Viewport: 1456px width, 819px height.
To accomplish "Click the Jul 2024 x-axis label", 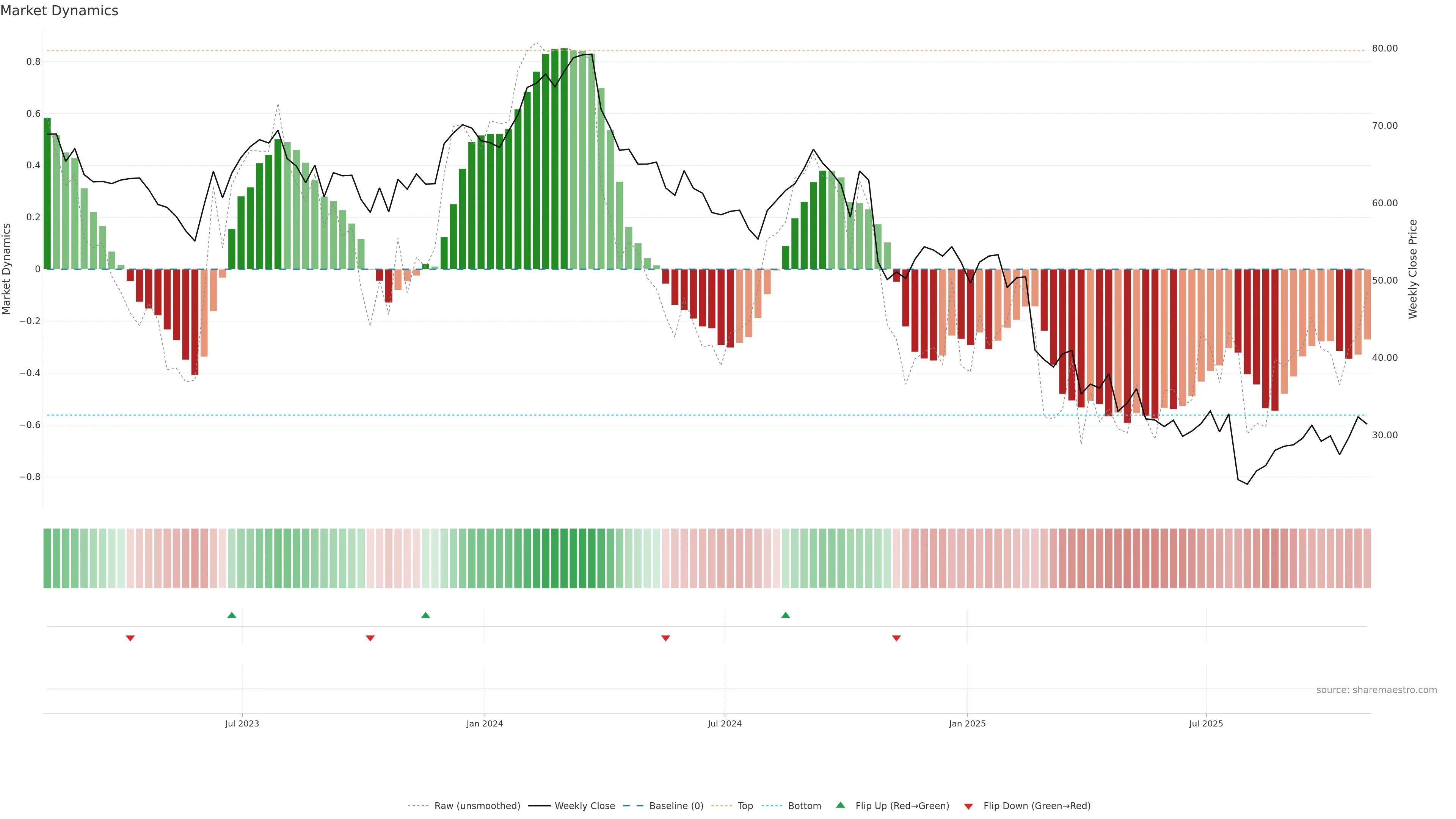I will [x=725, y=723].
